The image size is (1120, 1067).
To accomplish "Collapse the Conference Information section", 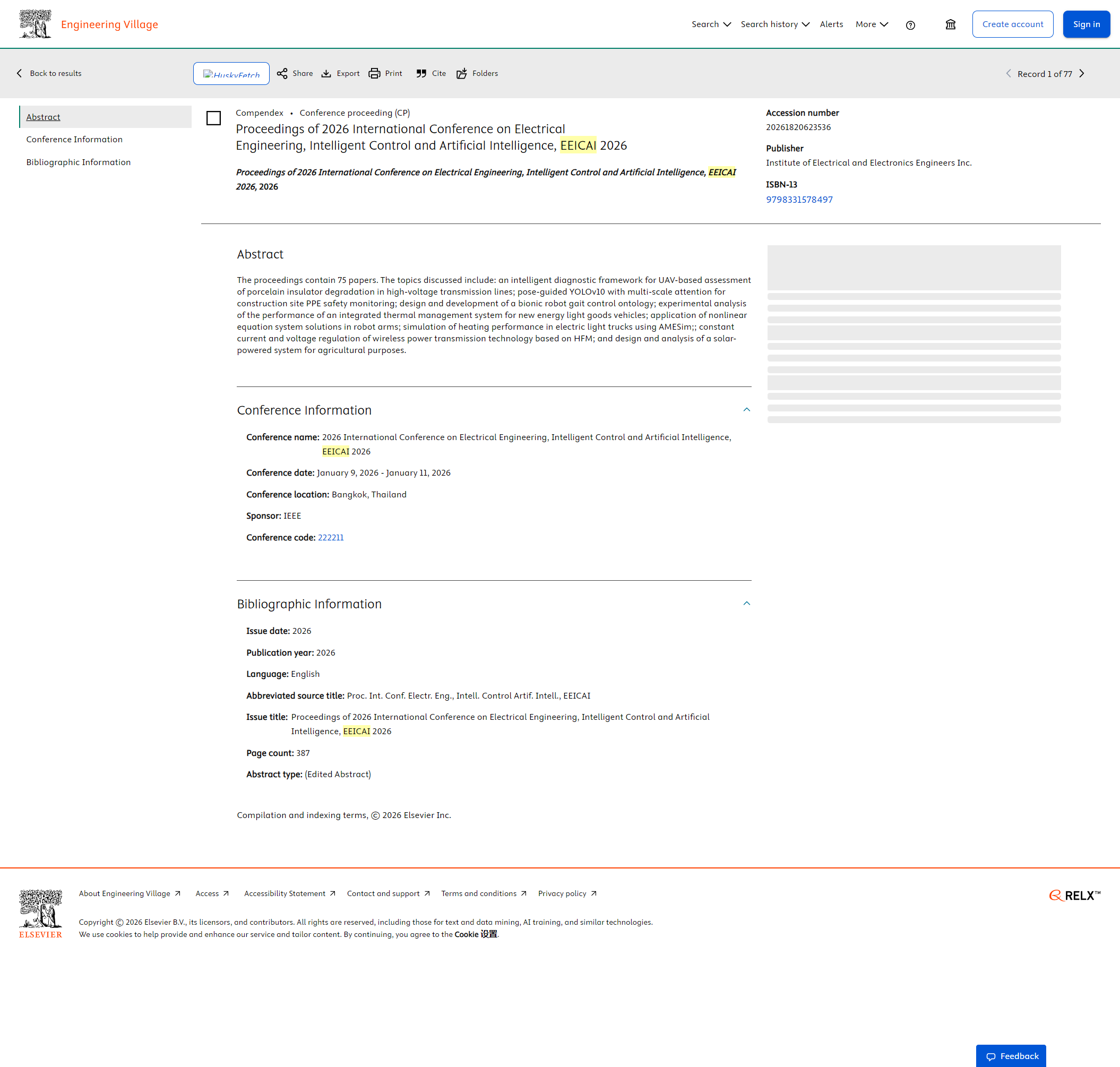I will pos(746,409).
